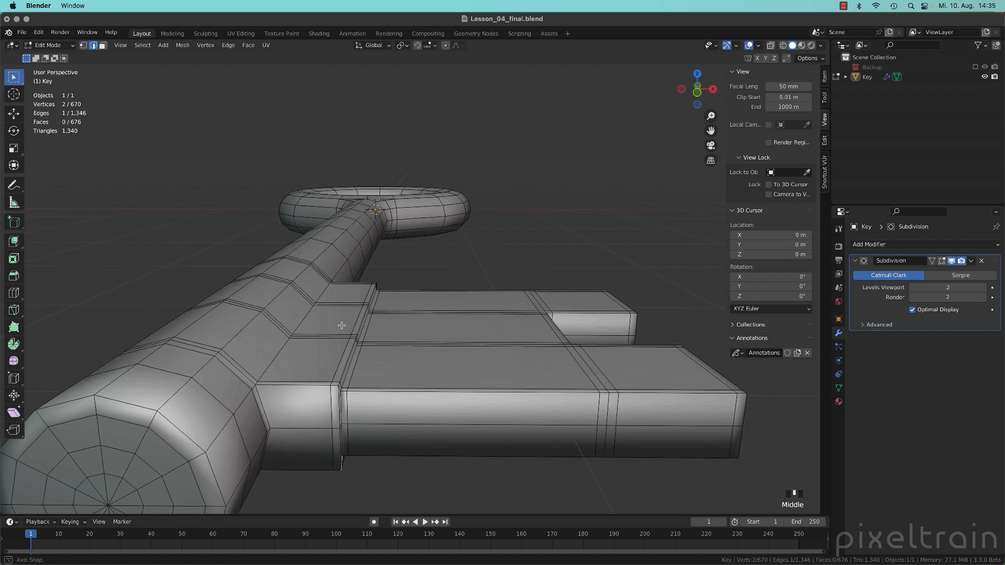Screen dimensions: 1005x565
Task: Select the Bevel tool
Action: 13,276
